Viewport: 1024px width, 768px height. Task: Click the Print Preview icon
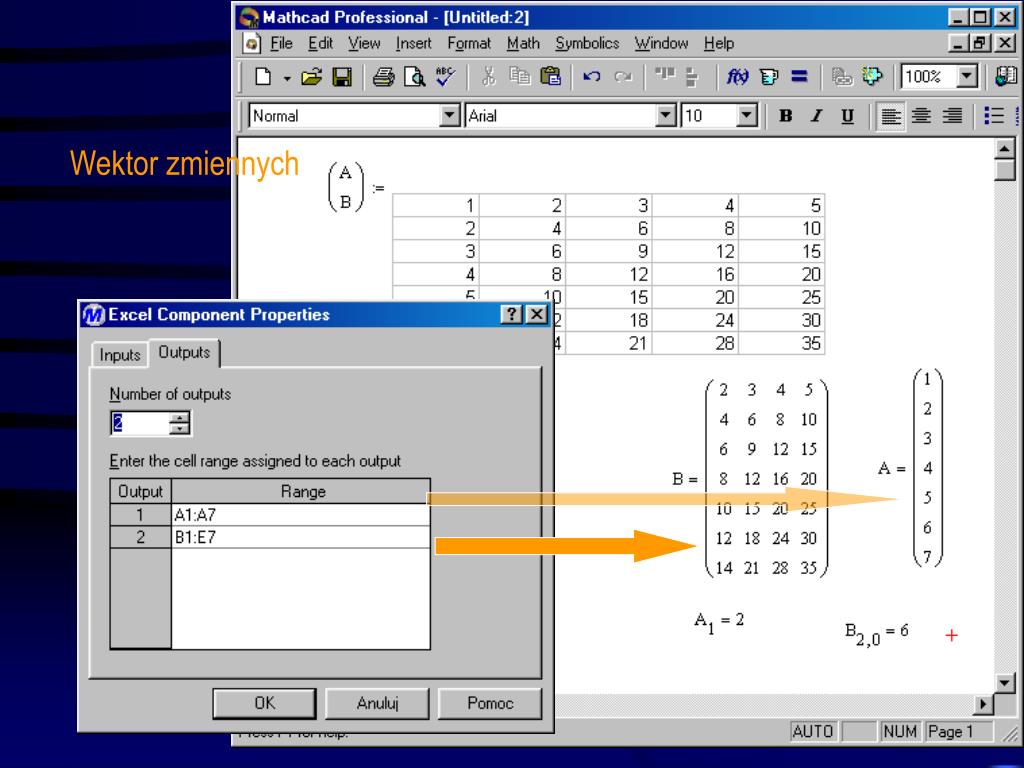(414, 77)
